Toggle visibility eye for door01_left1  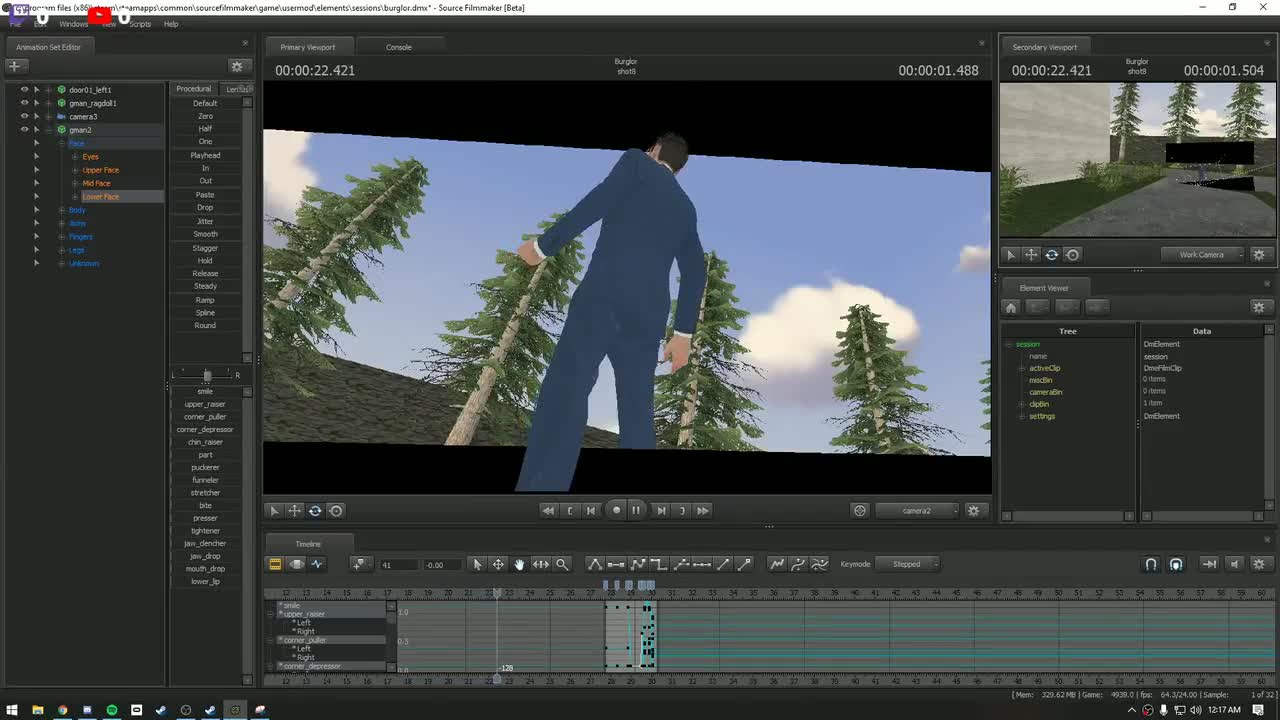point(24,89)
